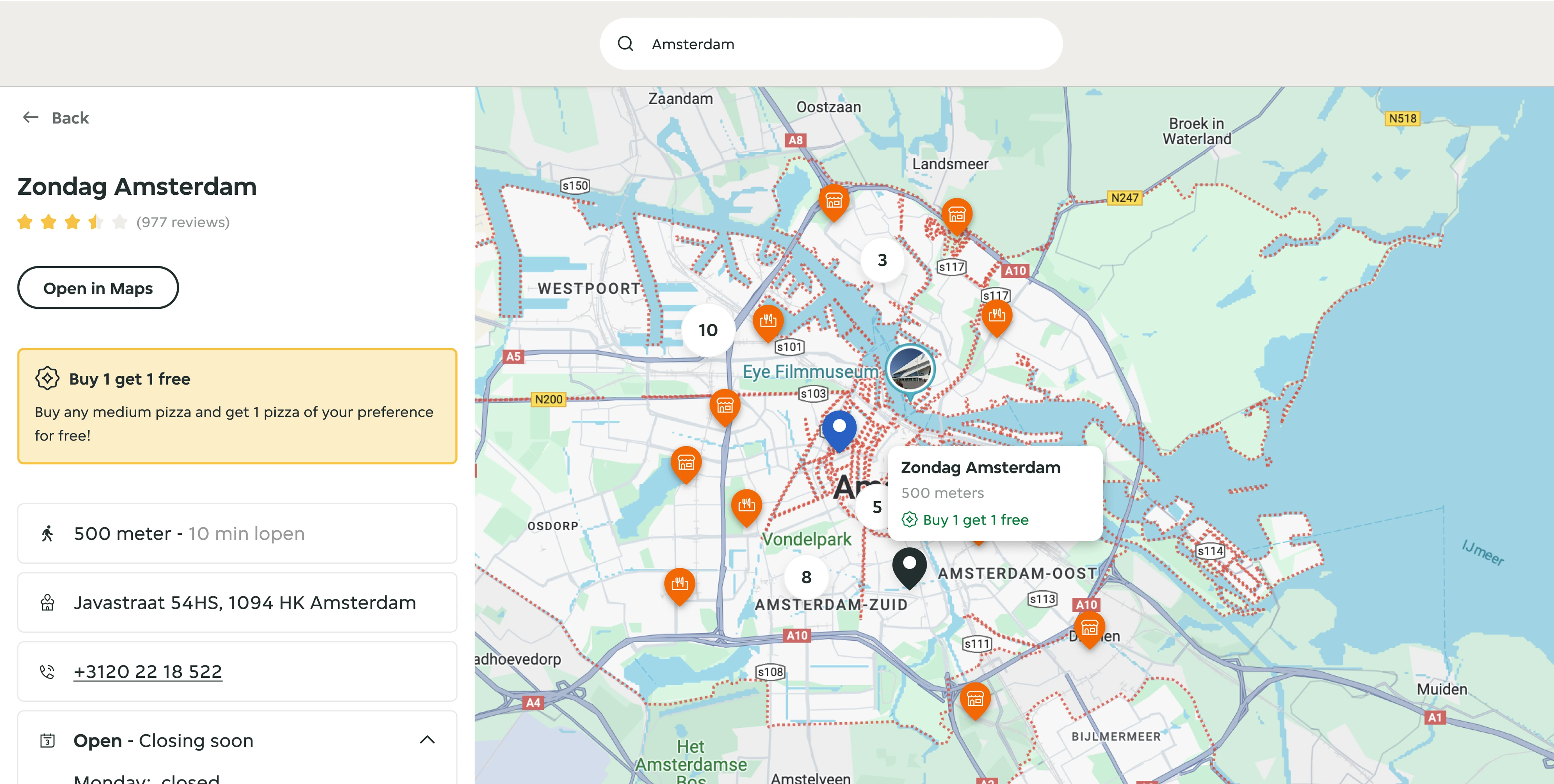Click the Eye Filmmuseum map label
1554x784 pixels.
pos(810,371)
